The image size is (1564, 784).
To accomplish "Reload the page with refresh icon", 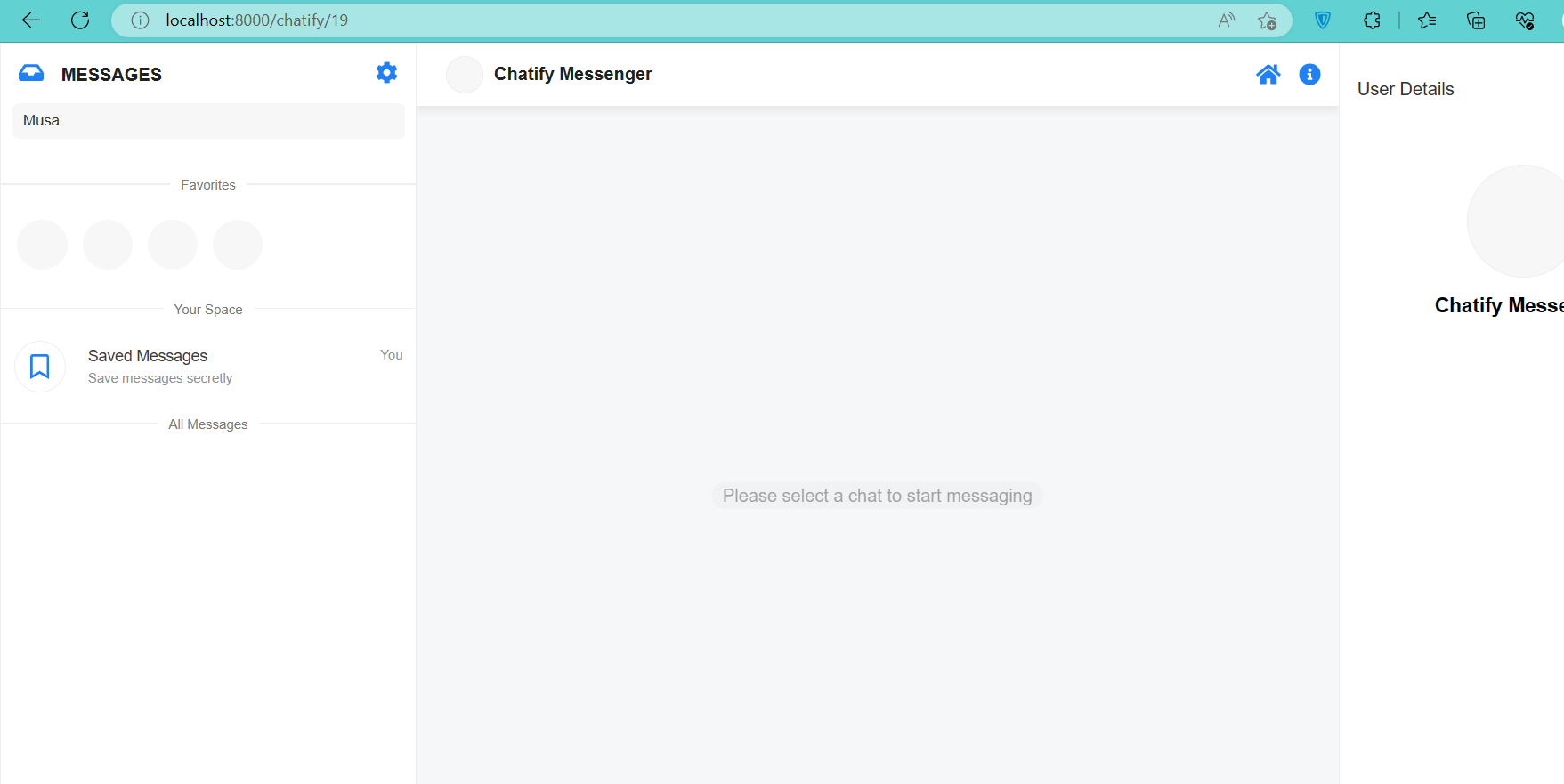I will pos(80,20).
